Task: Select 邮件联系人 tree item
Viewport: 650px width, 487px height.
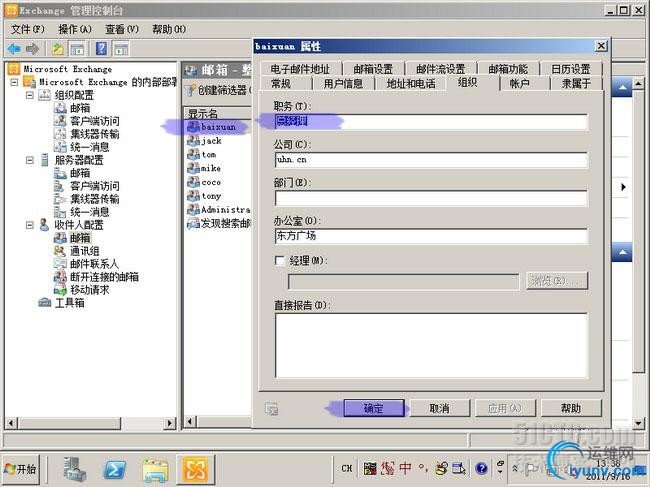Action: click(x=95, y=264)
